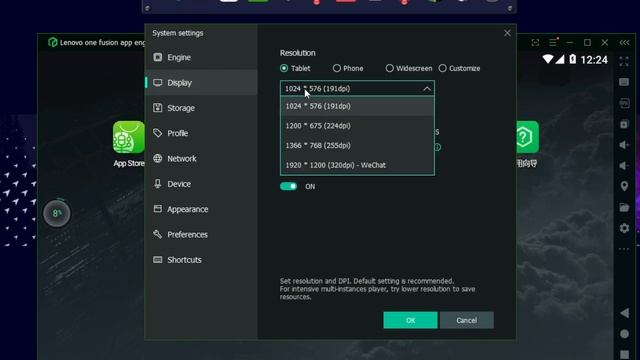Screen dimensions: 640x360
Task: Tap the Android home circle button
Action: (624, 334)
